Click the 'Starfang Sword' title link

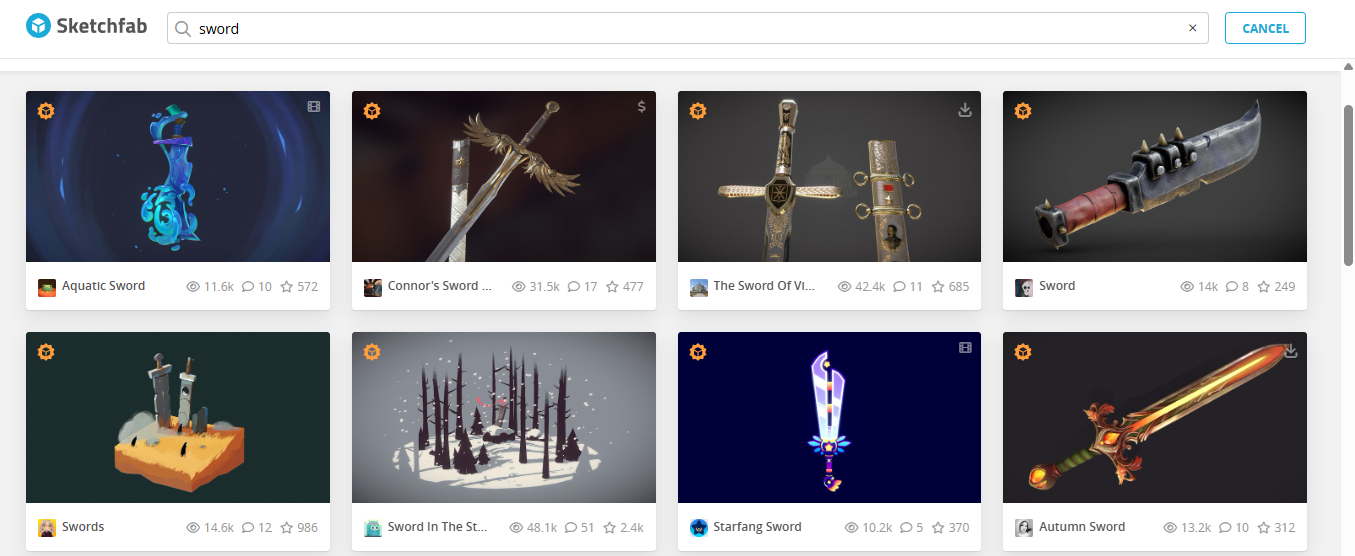click(757, 527)
